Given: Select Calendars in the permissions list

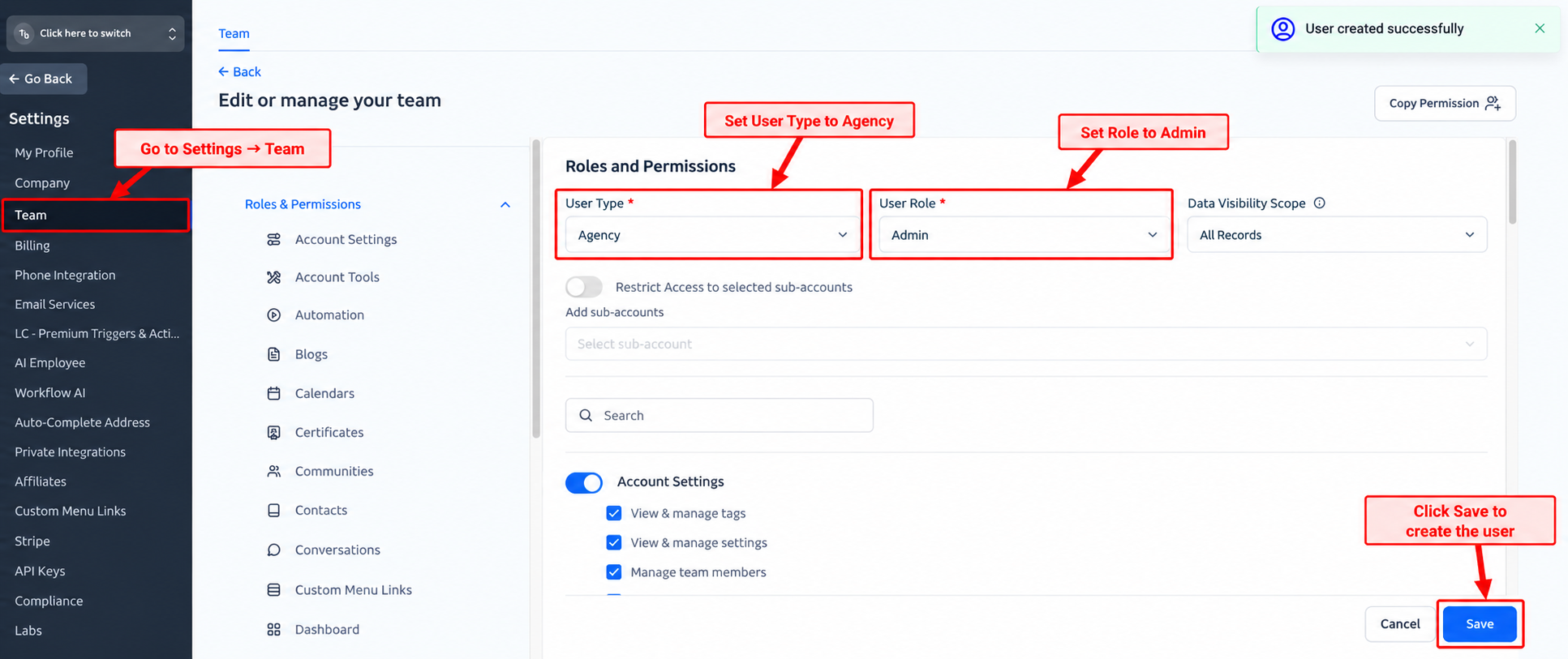Looking at the screenshot, I should [x=324, y=393].
